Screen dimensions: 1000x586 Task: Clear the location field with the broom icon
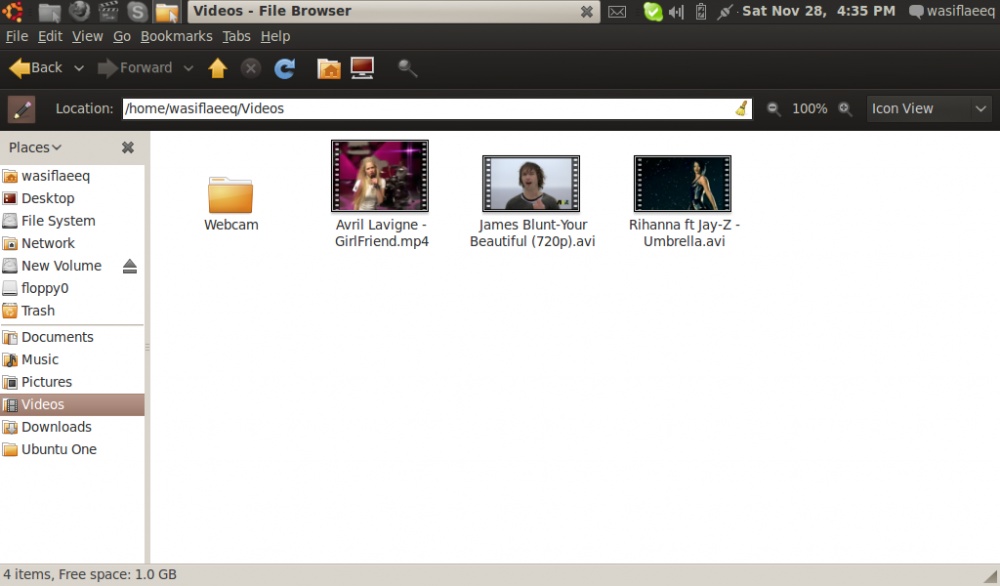coord(741,108)
